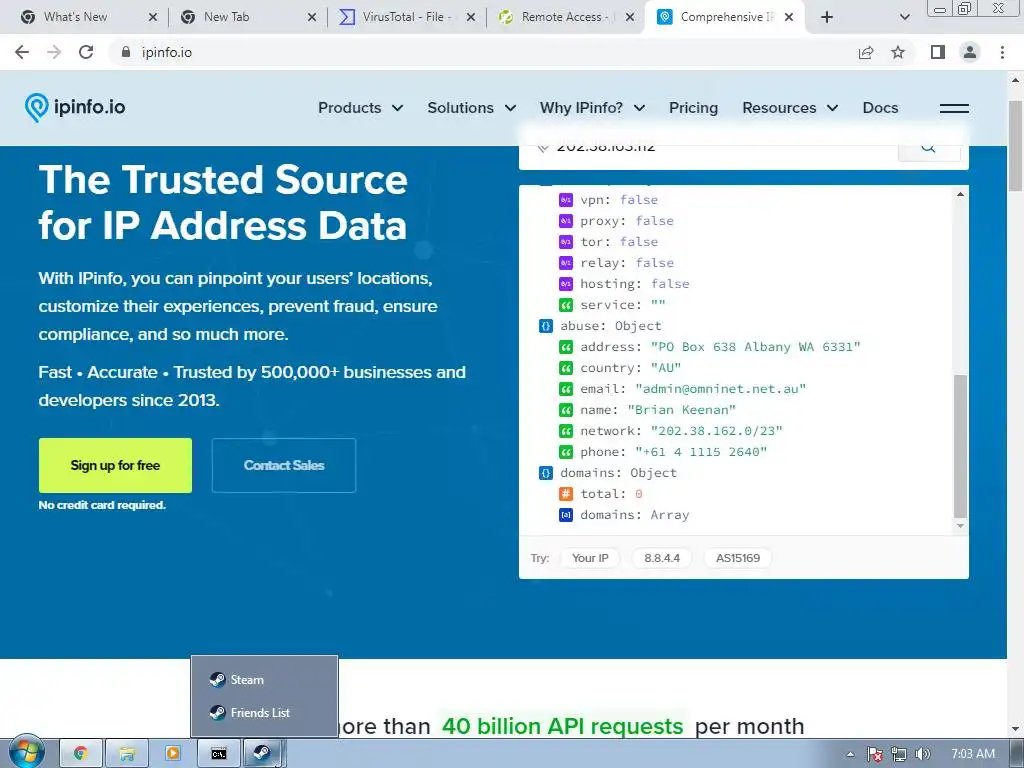Screen dimensions: 1024x768
Task: Click the JSON panel scroll up arrow
Action: click(960, 194)
